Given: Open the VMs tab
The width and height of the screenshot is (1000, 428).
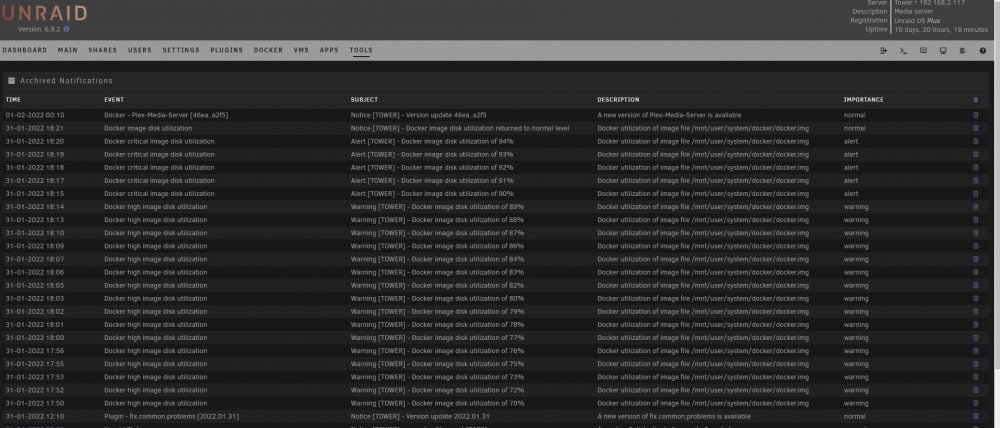Looking at the screenshot, I should tap(301, 50).
